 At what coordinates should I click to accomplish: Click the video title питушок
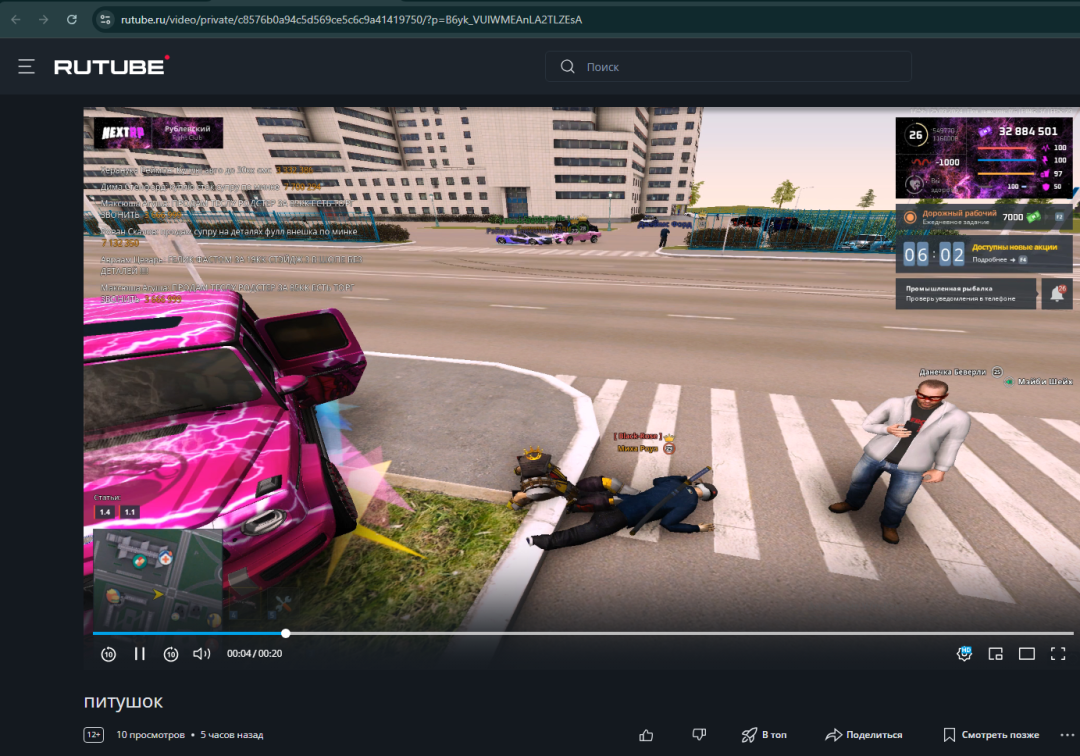pyautogui.click(x=123, y=702)
